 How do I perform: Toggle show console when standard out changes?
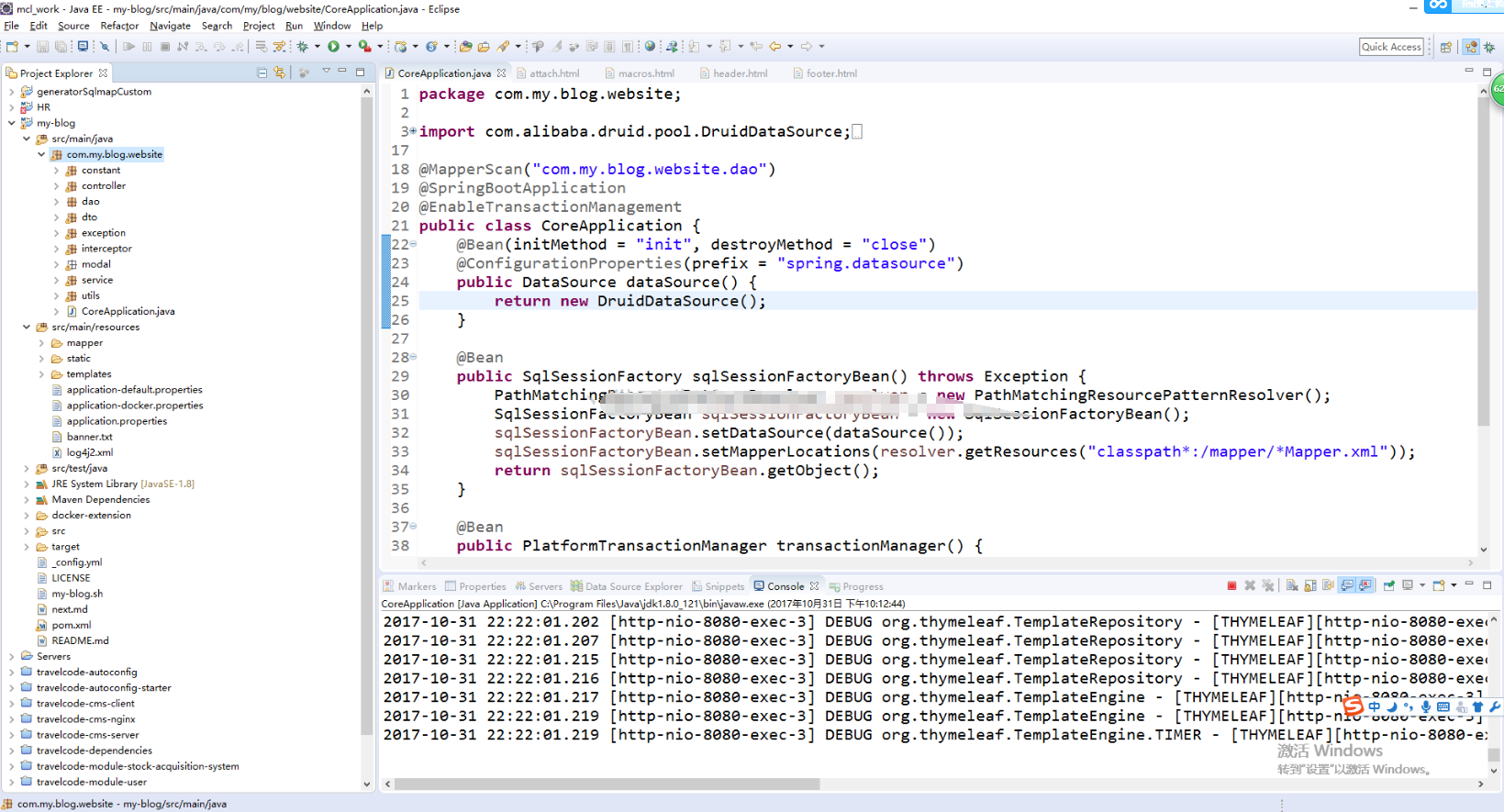click(1346, 585)
